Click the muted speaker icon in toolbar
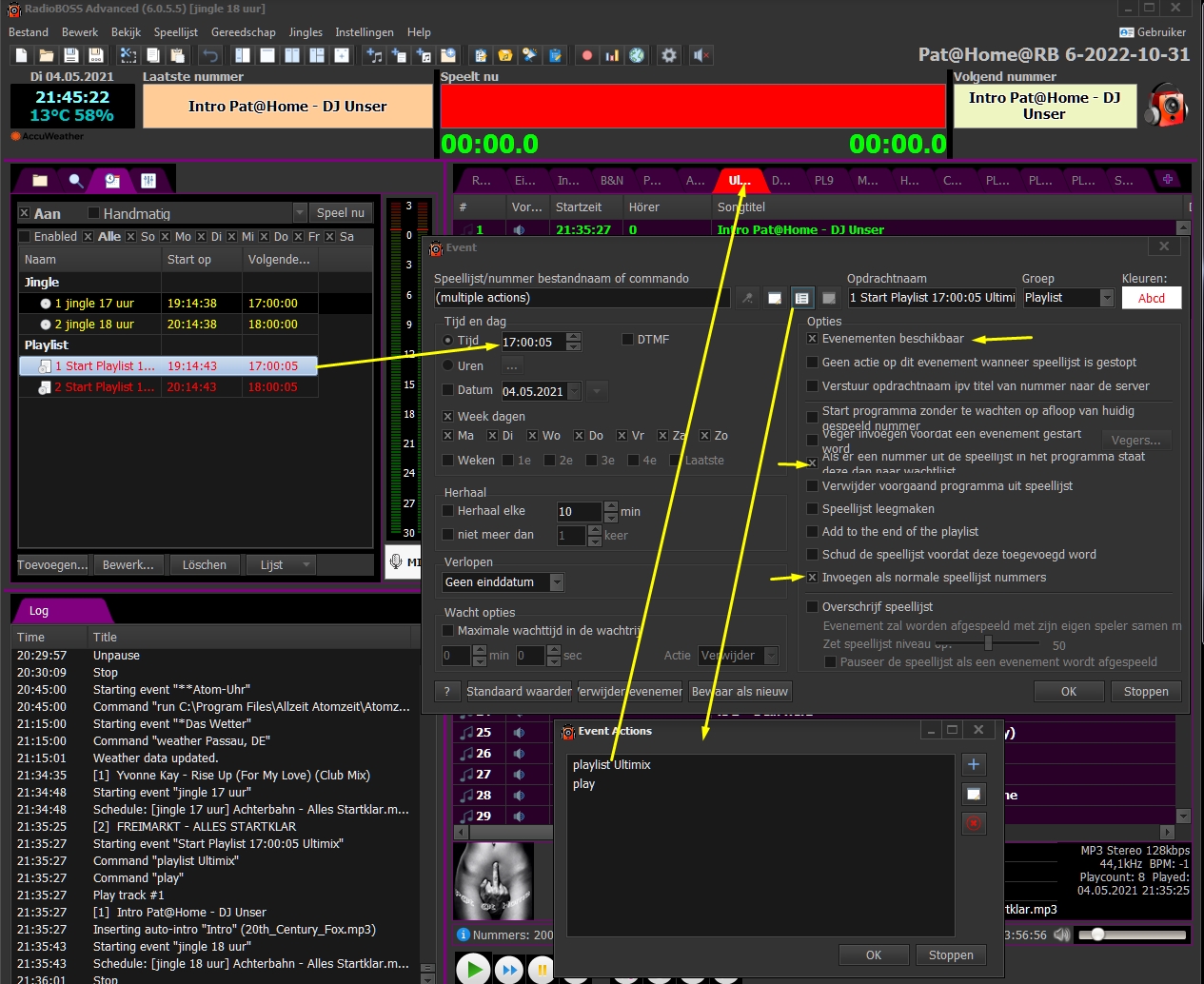This screenshot has width=1204, height=984. point(701,55)
